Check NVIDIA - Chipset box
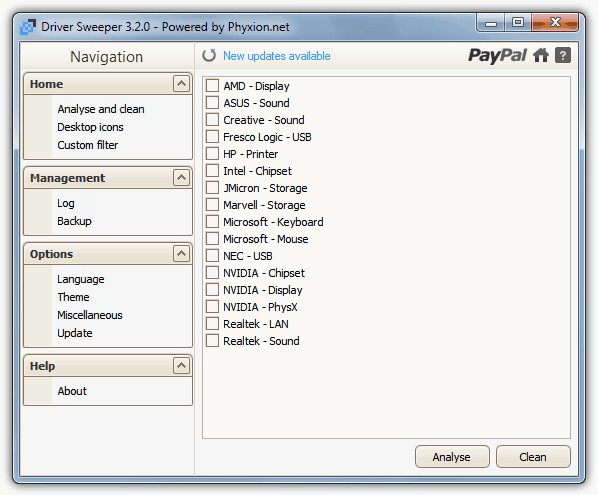 click(x=212, y=273)
